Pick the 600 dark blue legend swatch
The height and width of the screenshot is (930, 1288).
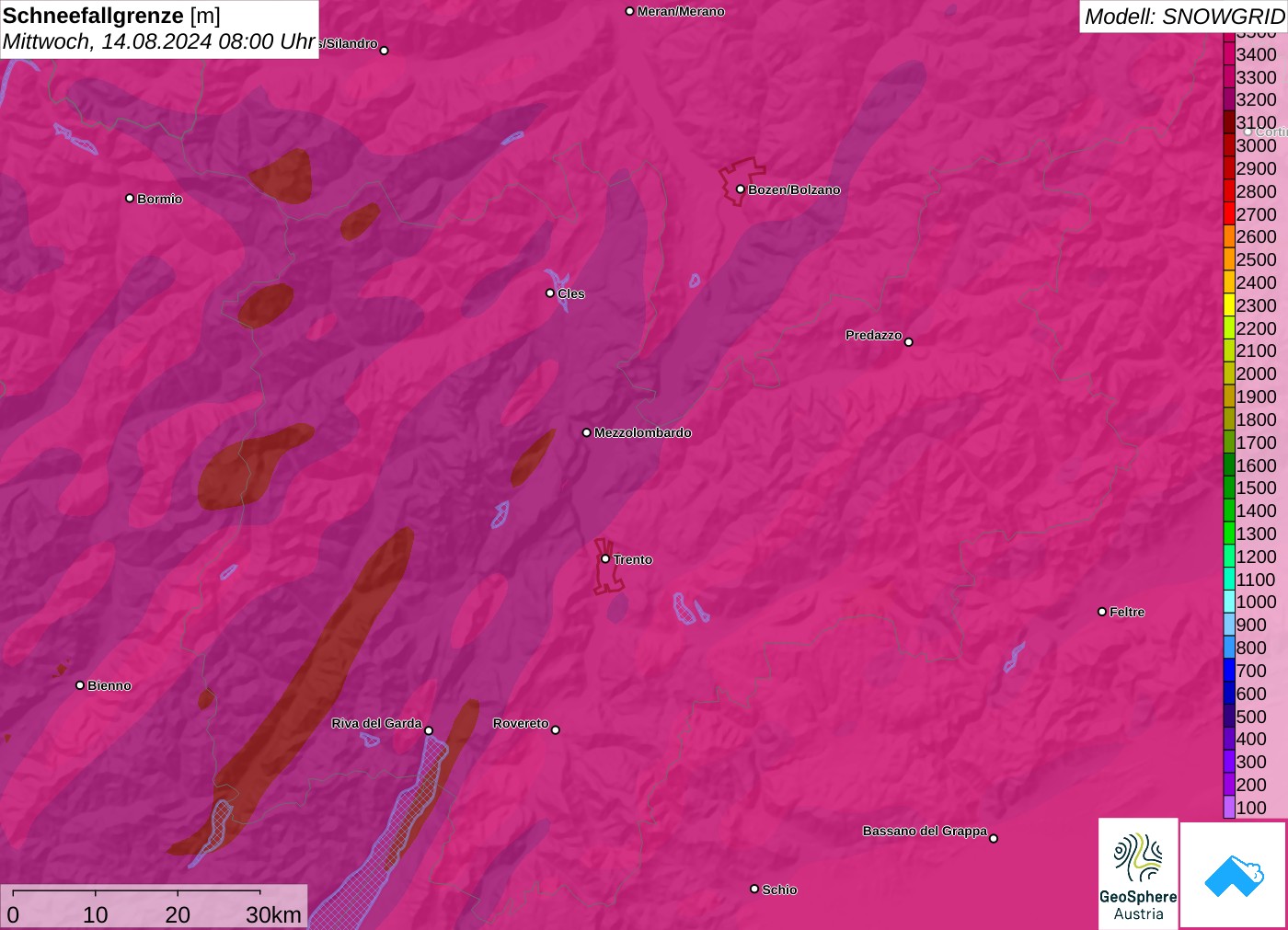1229,693
